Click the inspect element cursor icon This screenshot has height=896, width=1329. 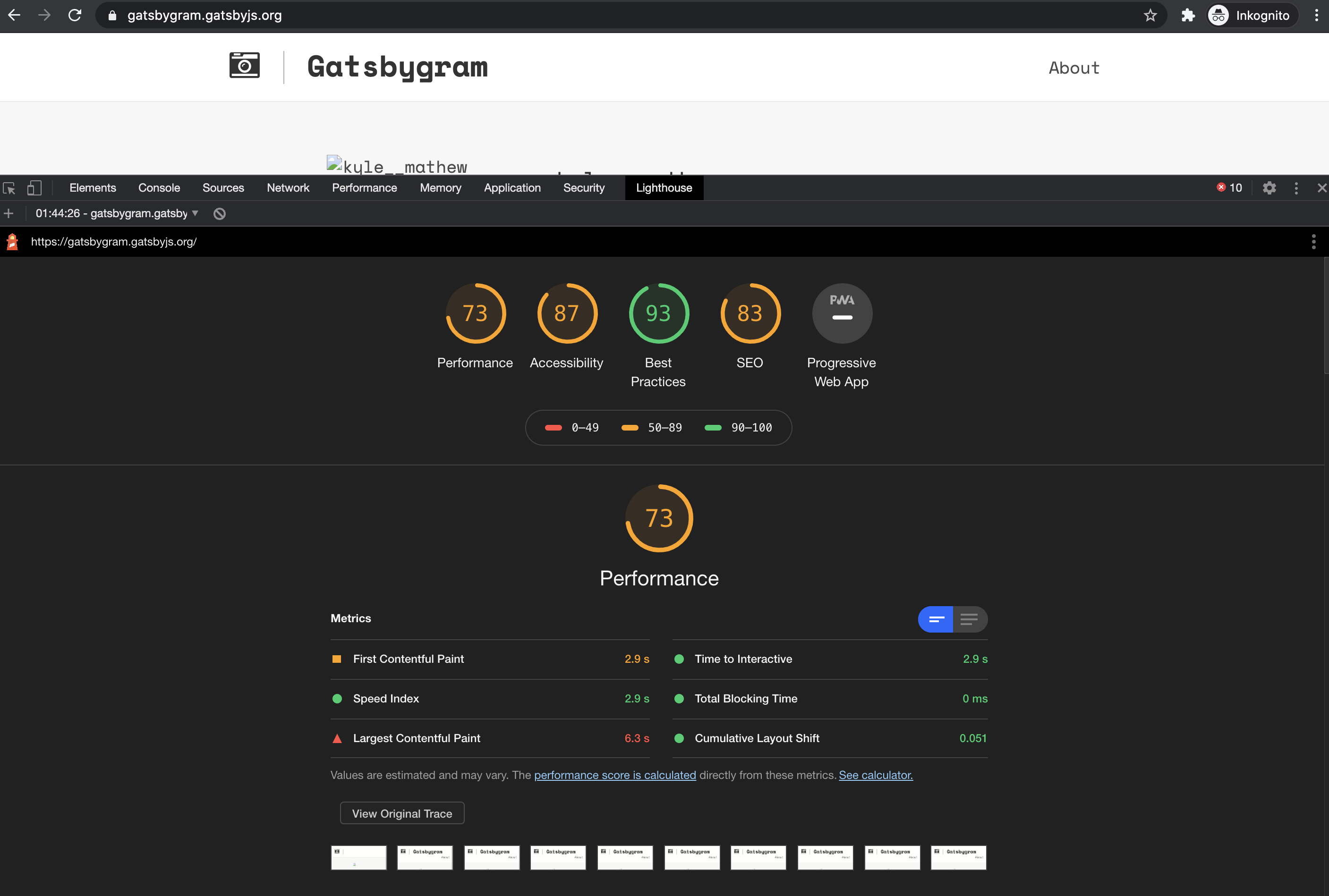[x=9, y=188]
